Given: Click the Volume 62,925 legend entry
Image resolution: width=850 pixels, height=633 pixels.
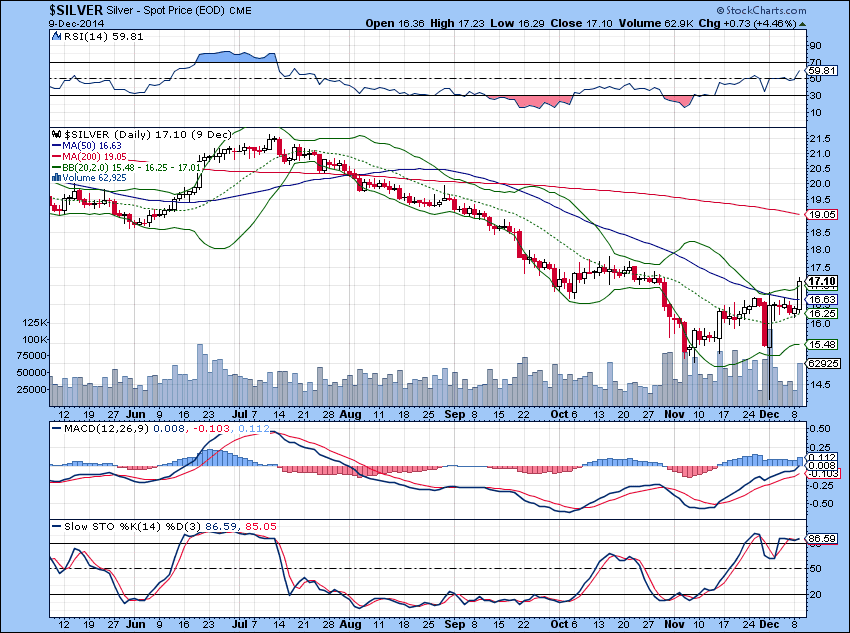Looking at the screenshot, I should click(x=94, y=177).
